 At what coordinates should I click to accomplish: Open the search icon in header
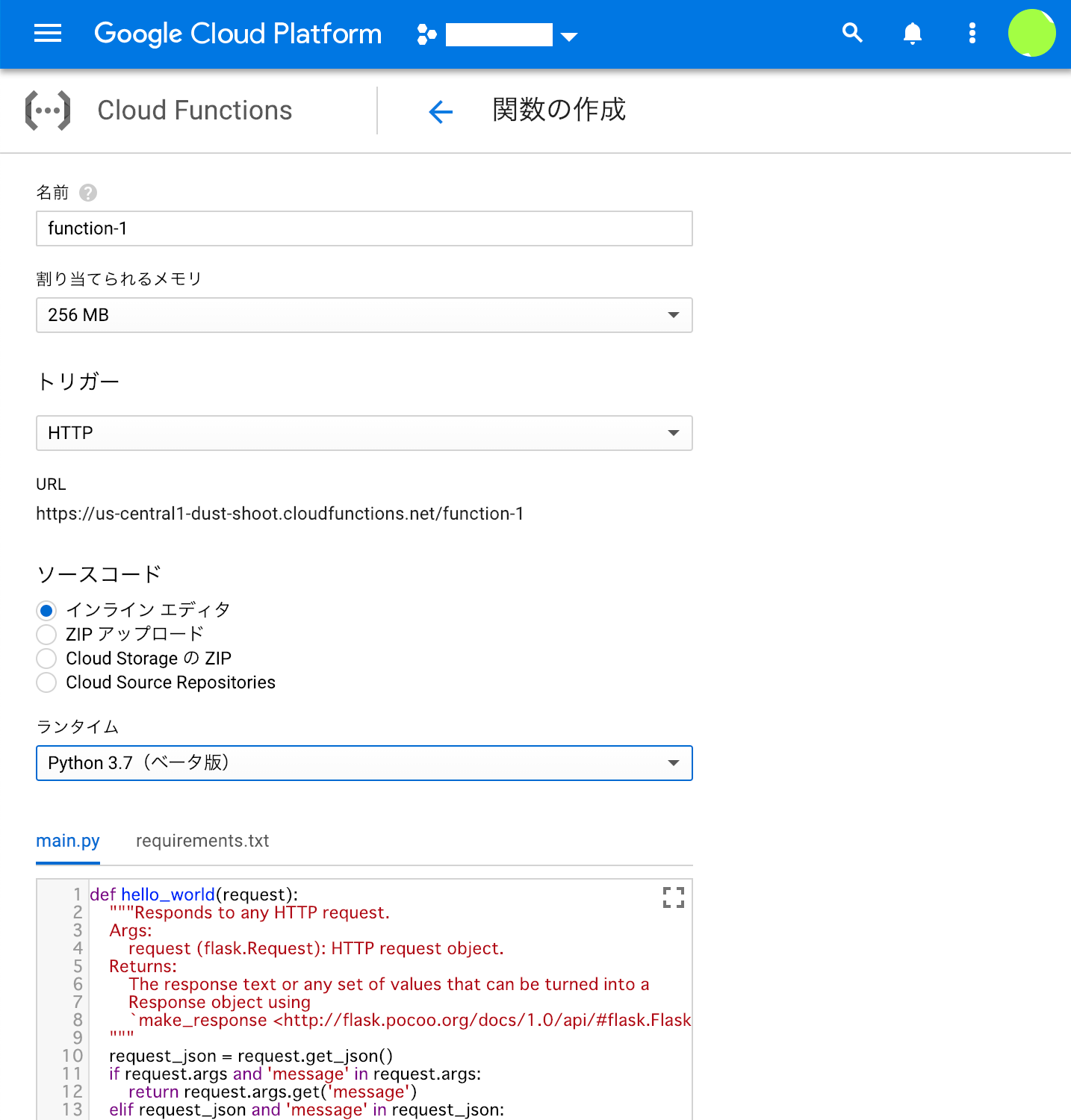coord(852,33)
